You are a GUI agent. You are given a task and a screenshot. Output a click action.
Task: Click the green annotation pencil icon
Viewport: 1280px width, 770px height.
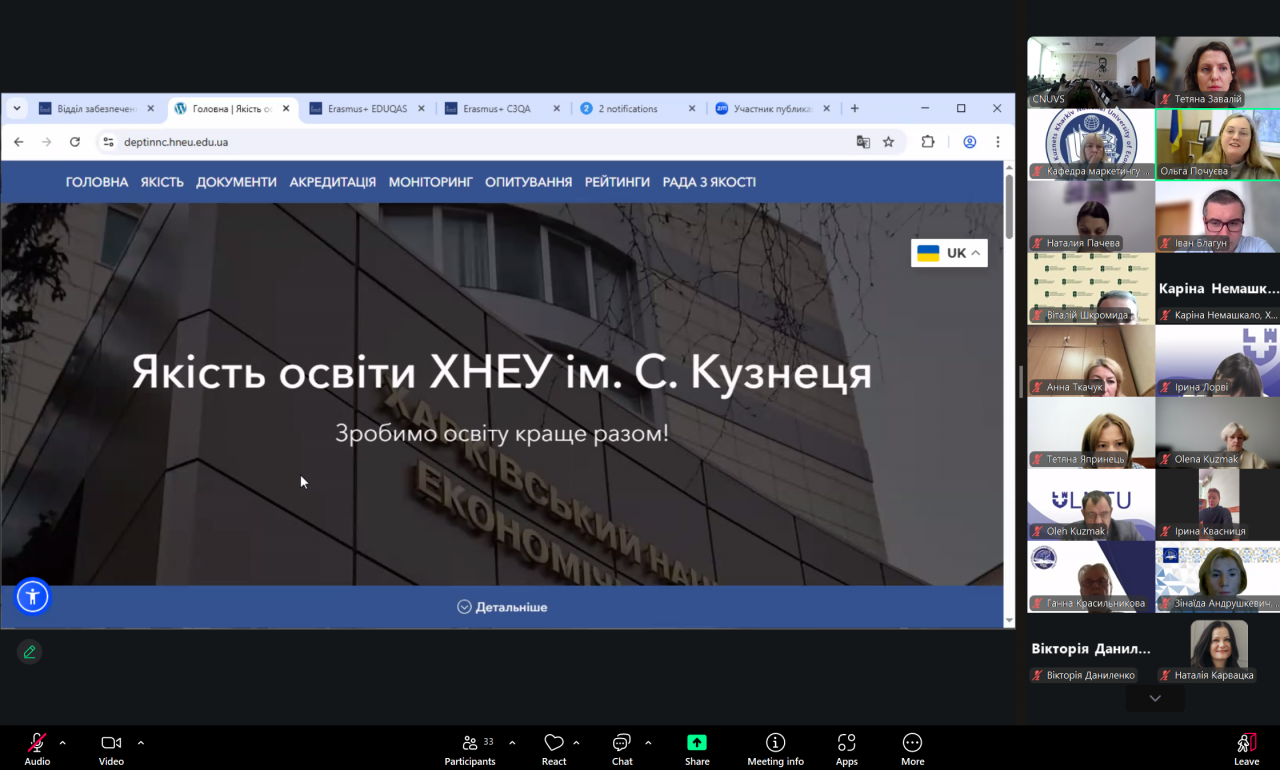(x=30, y=652)
